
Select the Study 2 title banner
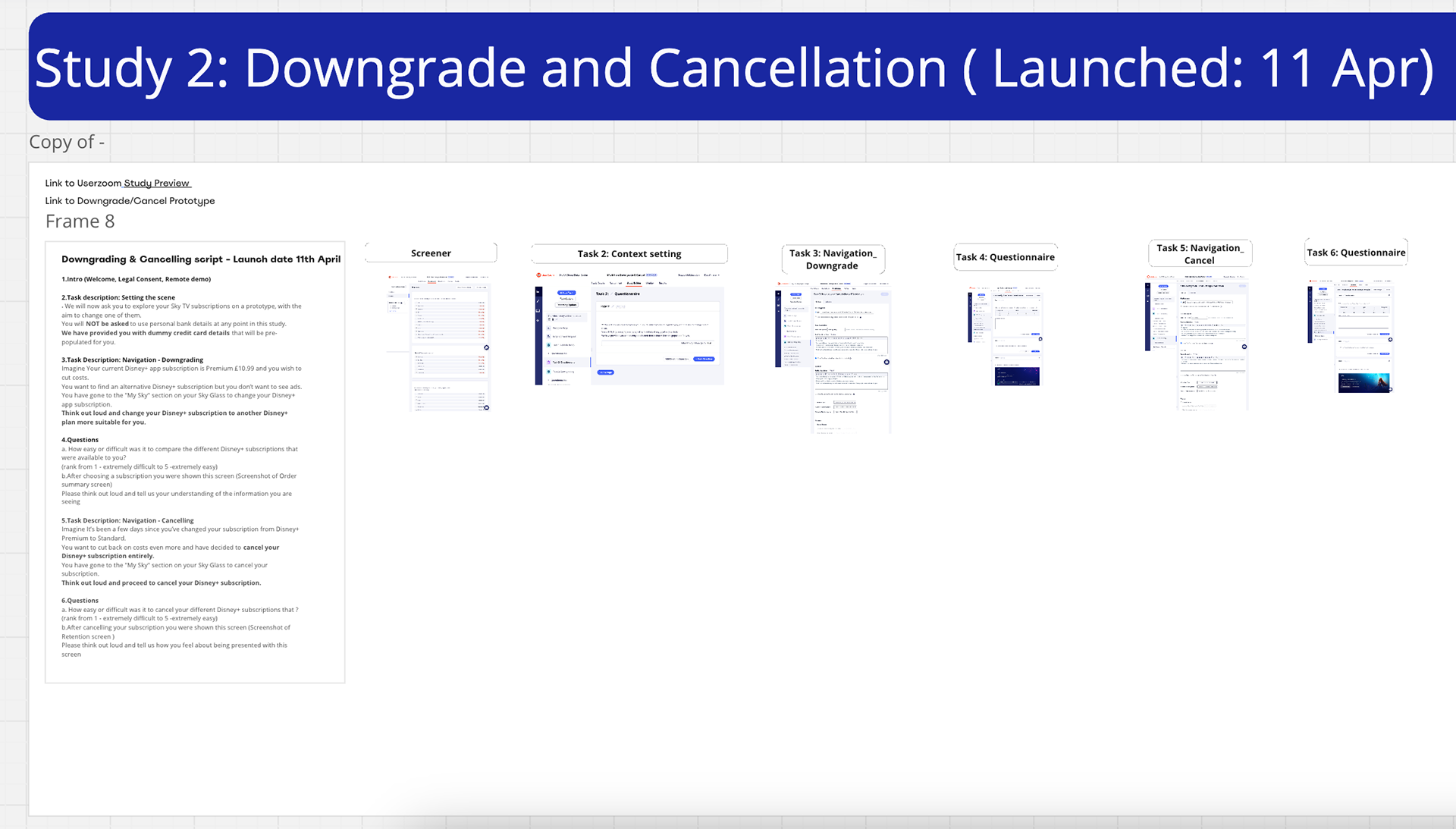tap(742, 67)
